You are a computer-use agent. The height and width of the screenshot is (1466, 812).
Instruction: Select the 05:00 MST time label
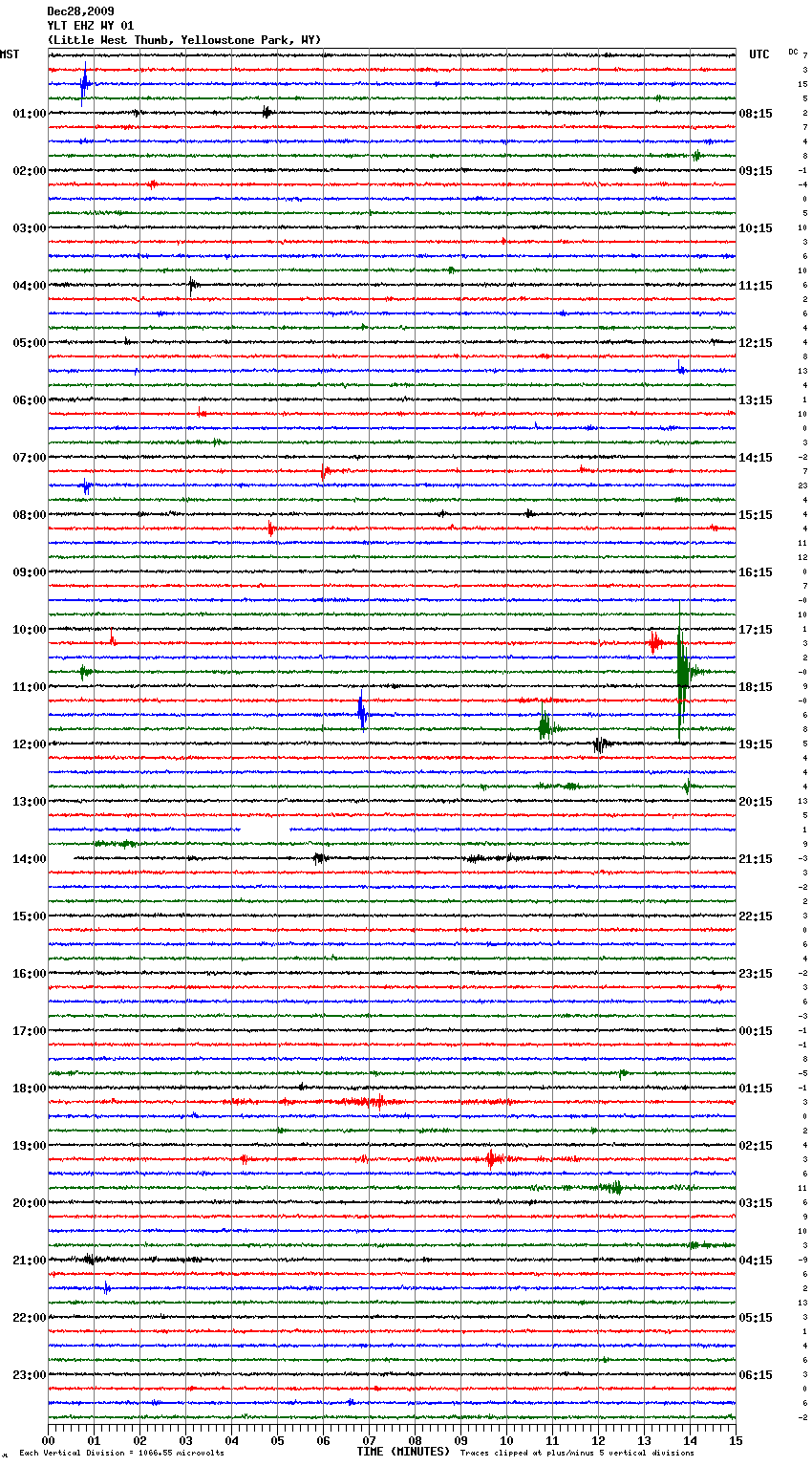[x=30, y=343]
